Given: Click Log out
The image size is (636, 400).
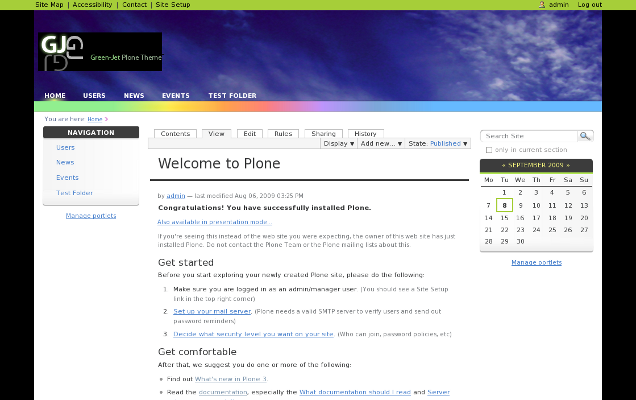Looking at the screenshot, I should point(590,4).
